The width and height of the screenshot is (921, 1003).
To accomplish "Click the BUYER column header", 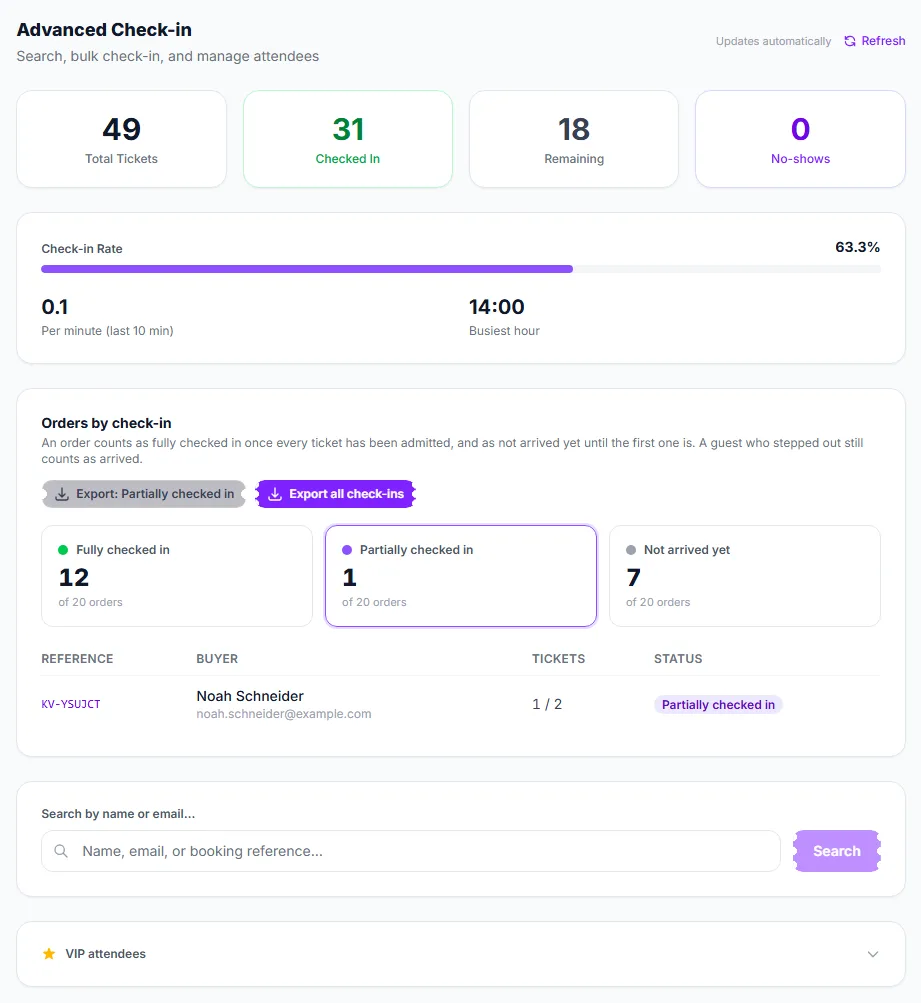I will click(217, 659).
